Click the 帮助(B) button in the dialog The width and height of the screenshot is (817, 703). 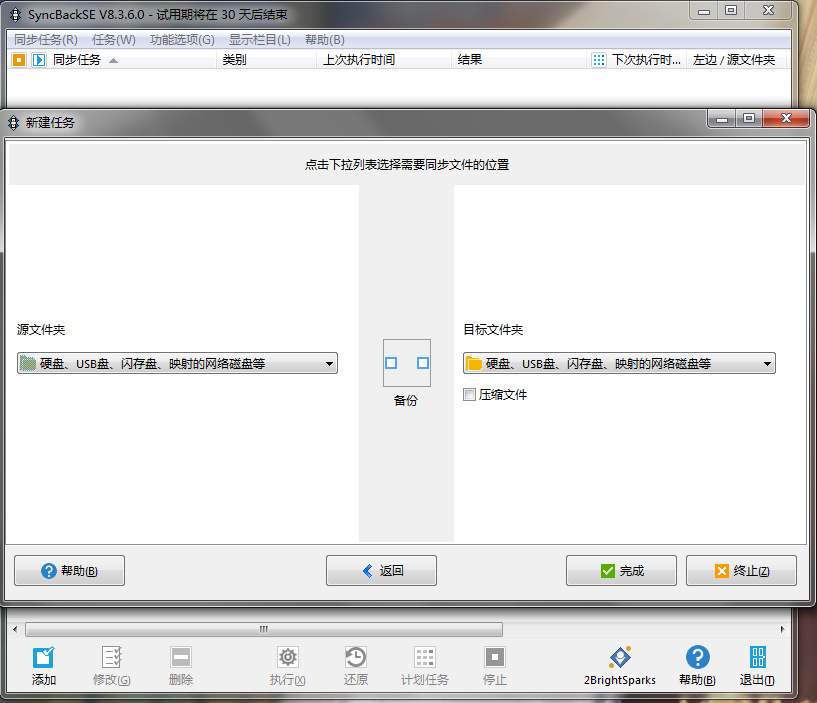tap(69, 571)
